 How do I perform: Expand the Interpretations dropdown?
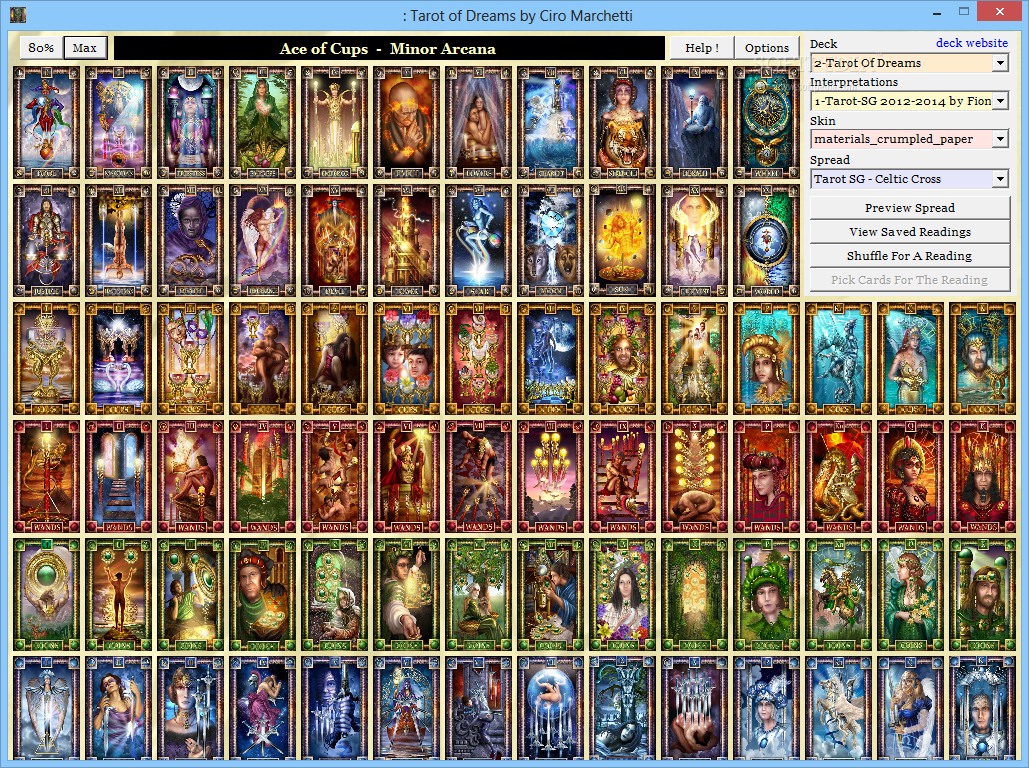pyautogui.click(x=909, y=101)
